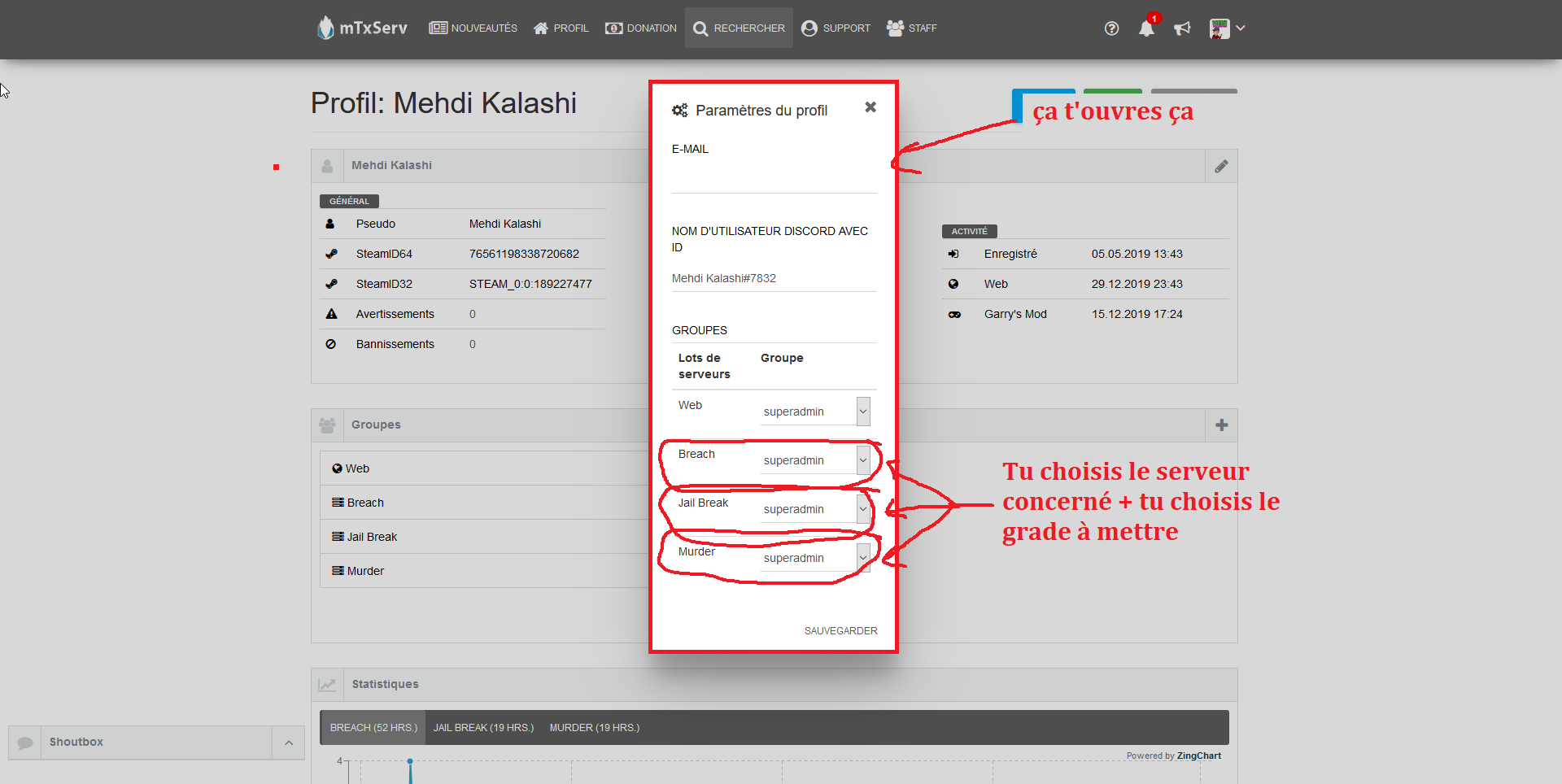Image resolution: width=1562 pixels, height=784 pixels.
Task: Click the Garry's Mod date 15.12.2019 17:24
Action: coord(1137,314)
